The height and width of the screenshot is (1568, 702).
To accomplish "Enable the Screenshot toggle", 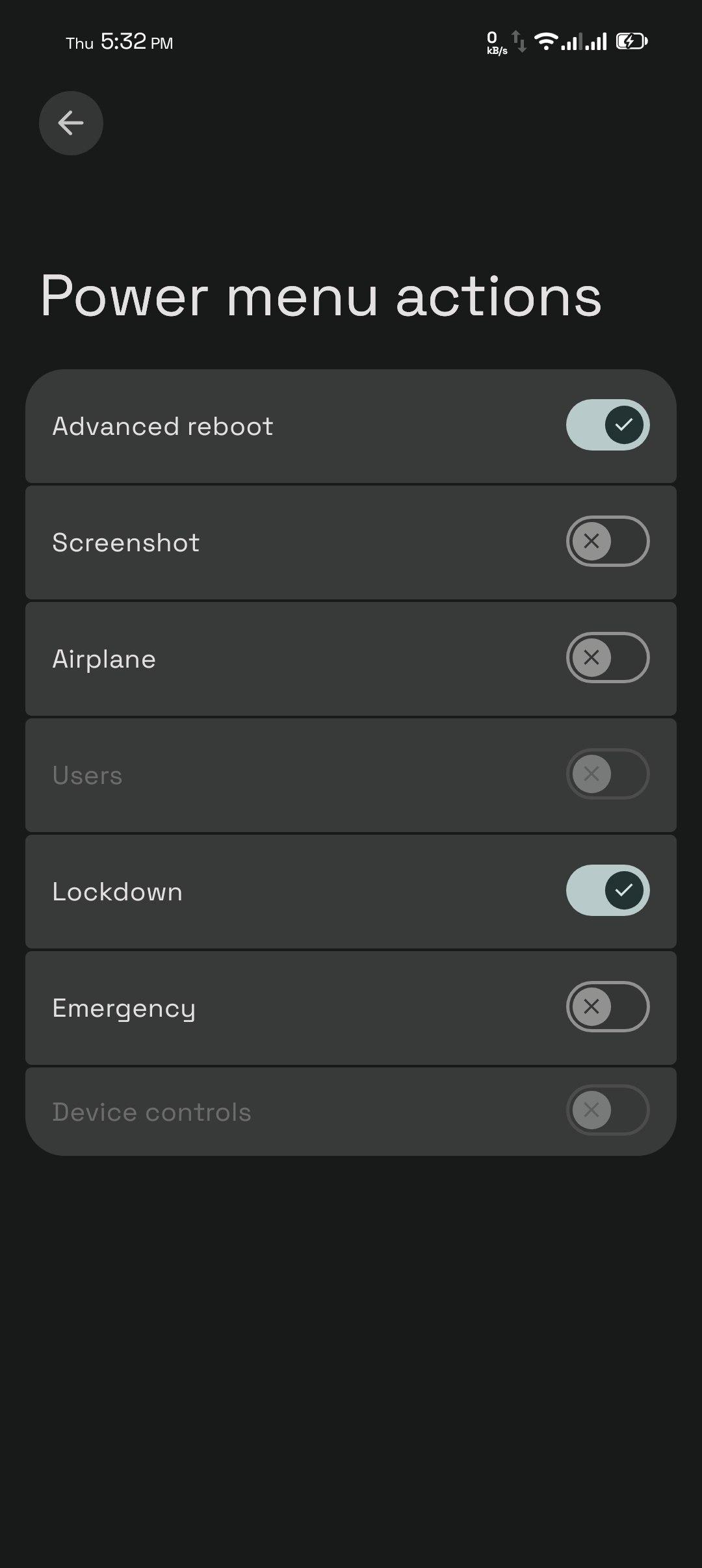I will pos(608,542).
